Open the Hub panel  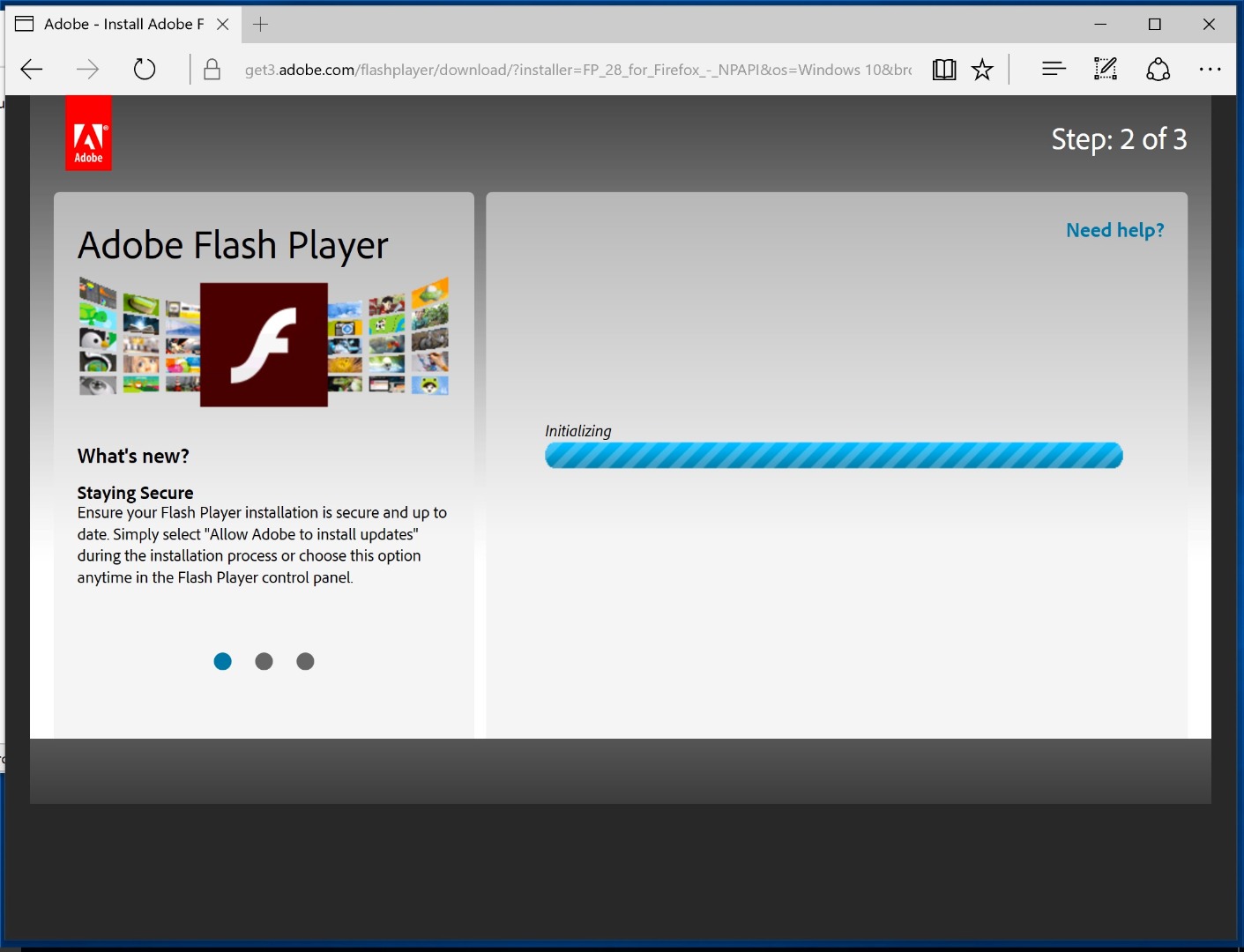click(1054, 69)
